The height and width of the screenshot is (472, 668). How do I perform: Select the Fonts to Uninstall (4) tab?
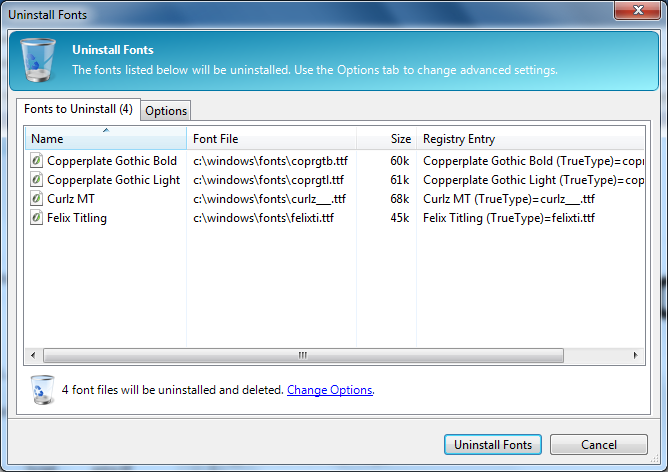[78, 109]
